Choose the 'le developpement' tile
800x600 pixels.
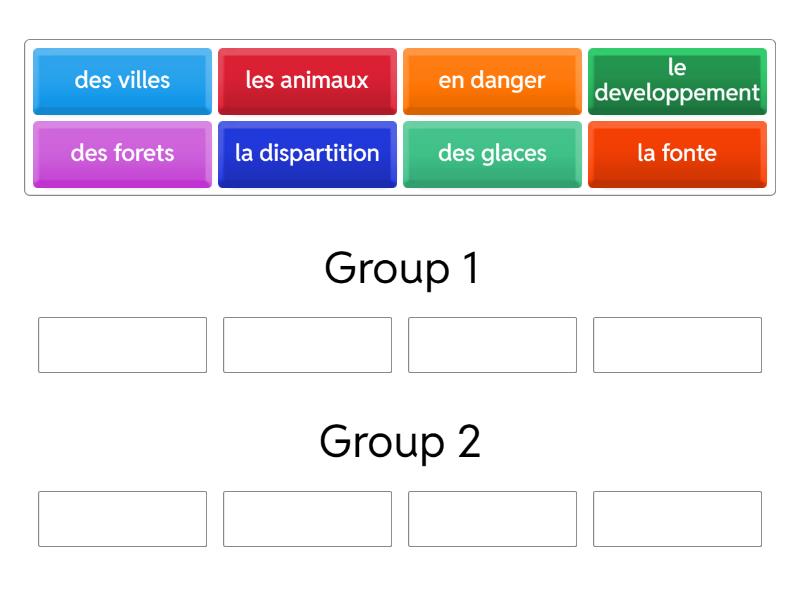(x=677, y=80)
